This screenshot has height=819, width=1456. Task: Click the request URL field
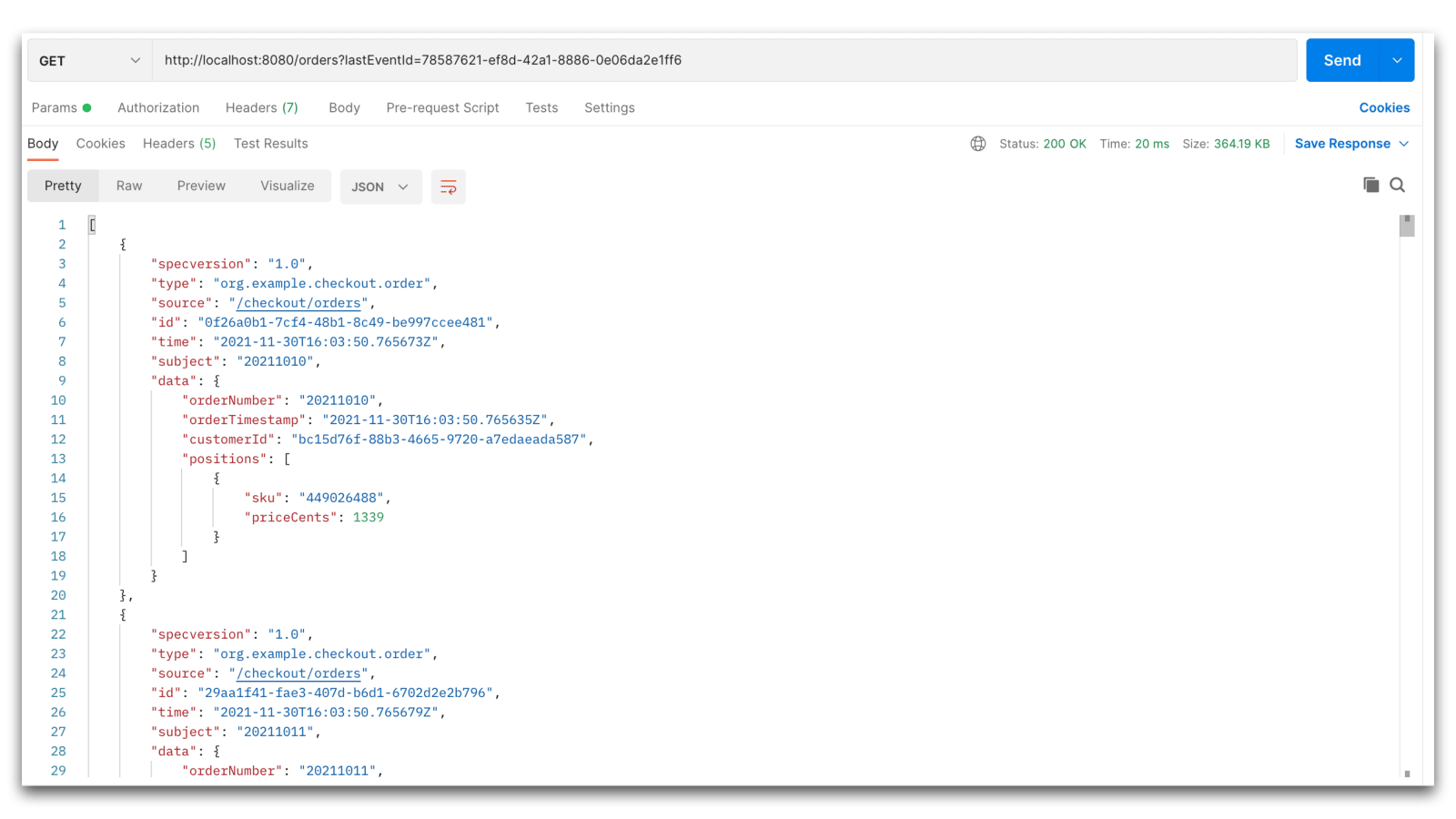pos(724,60)
